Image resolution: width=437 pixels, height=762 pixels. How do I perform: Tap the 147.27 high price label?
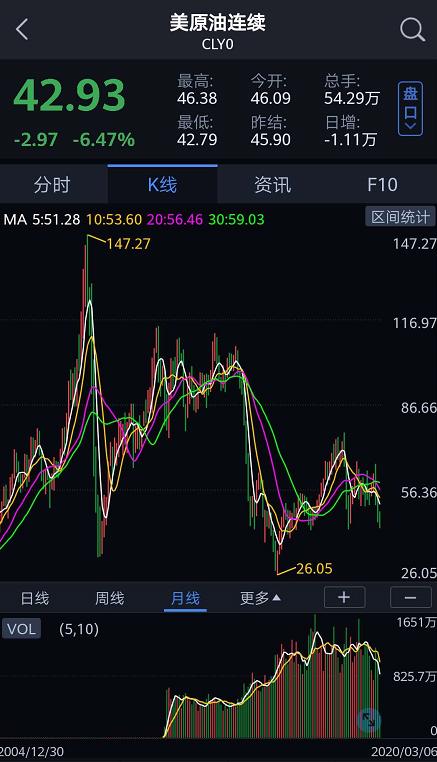[128, 243]
